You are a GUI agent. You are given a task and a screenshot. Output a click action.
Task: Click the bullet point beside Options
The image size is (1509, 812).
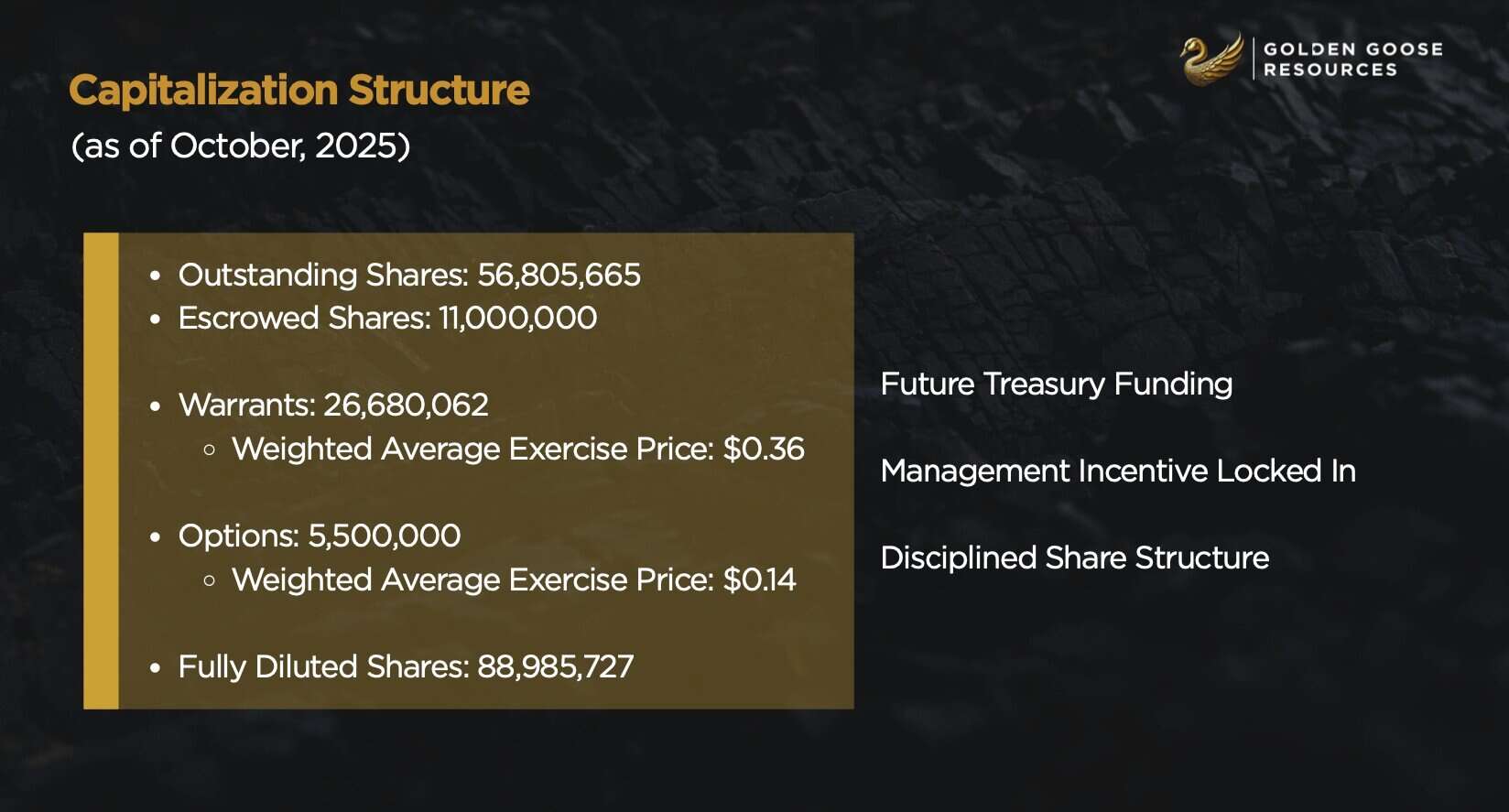[x=156, y=536]
